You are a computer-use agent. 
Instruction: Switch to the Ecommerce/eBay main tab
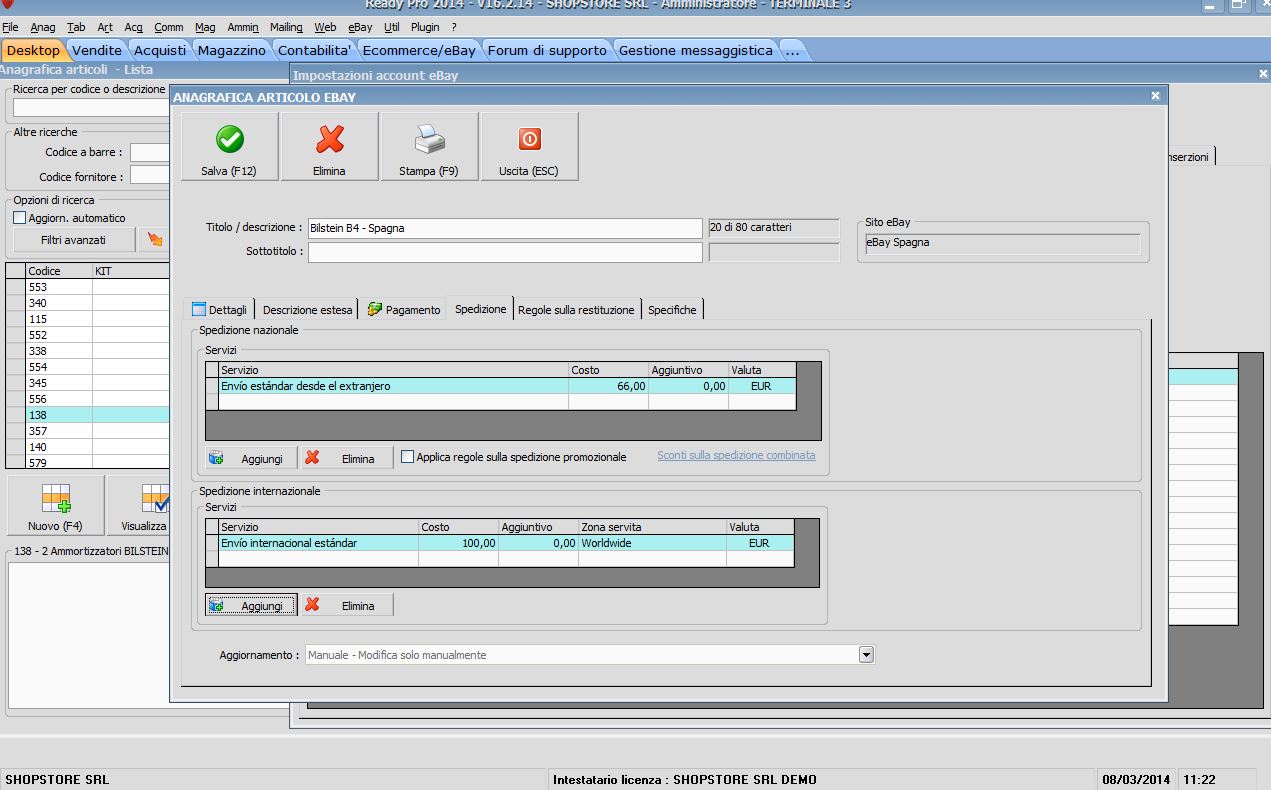(x=419, y=50)
